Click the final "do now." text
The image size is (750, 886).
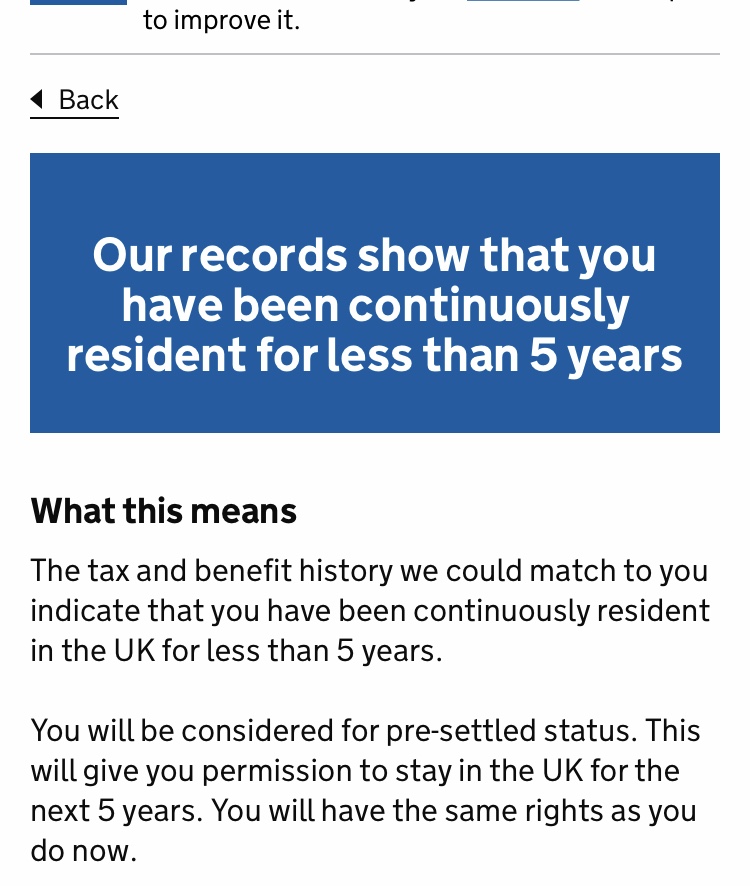point(83,851)
